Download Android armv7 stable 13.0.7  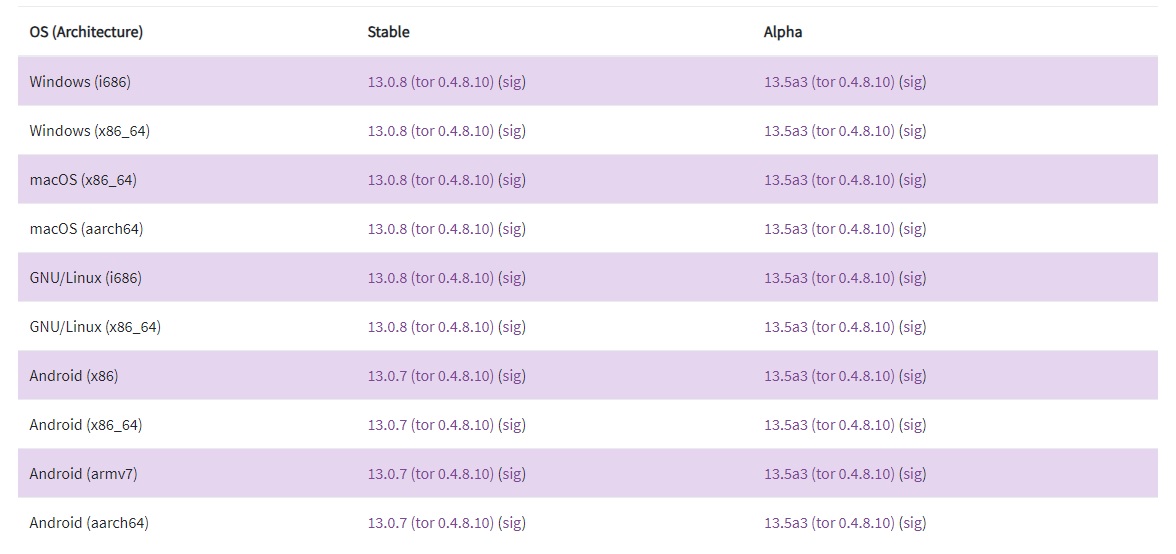pyautogui.click(x=430, y=474)
